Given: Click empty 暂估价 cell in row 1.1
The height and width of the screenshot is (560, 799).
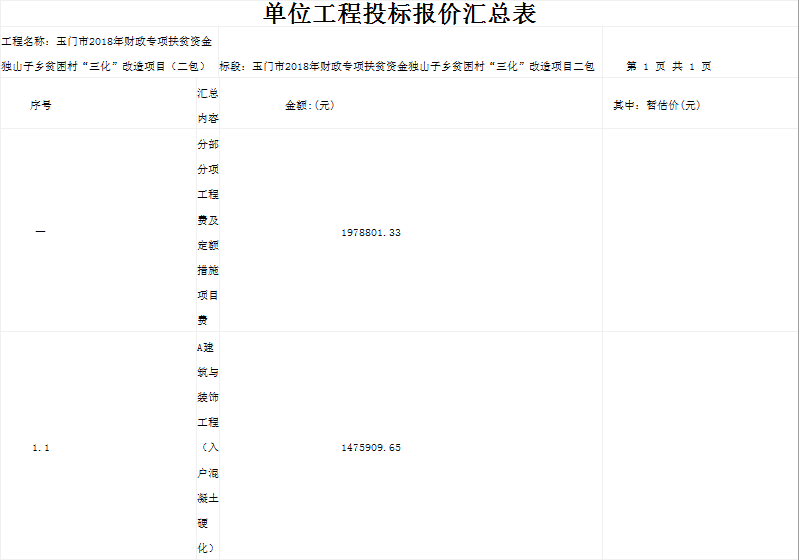Looking at the screenshot, I should tap(700, 448).
